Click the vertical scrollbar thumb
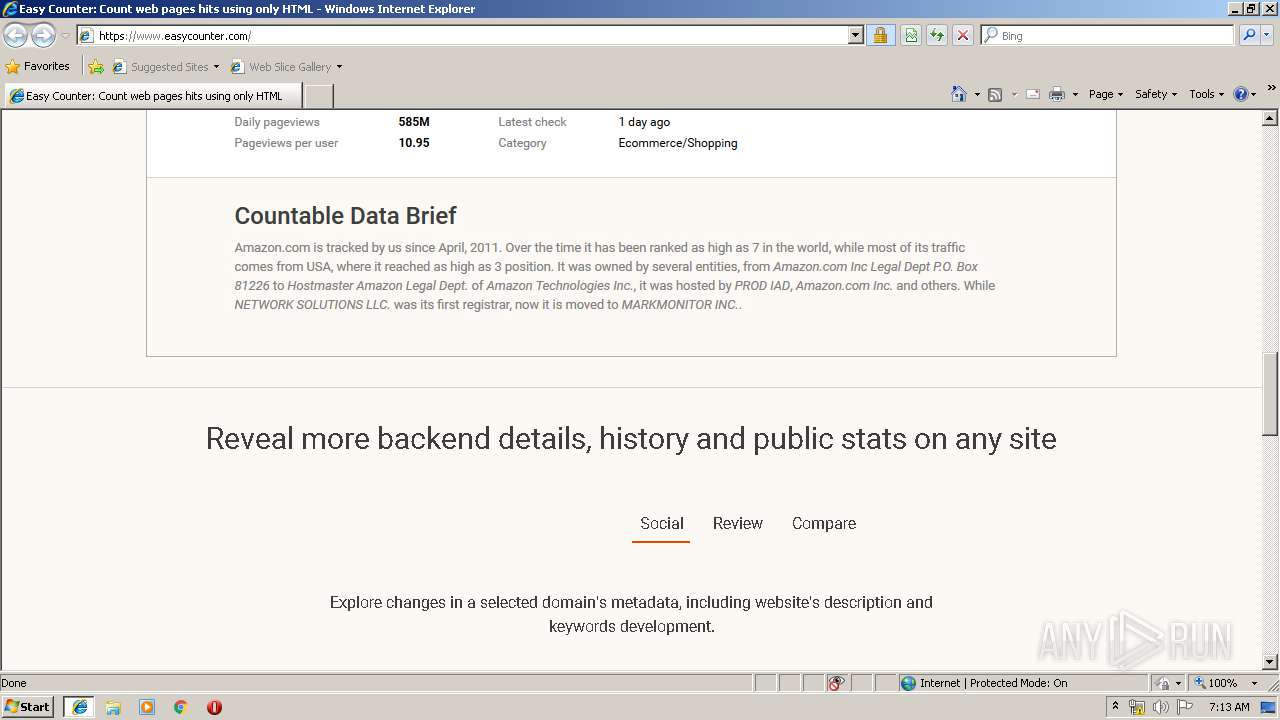 tap(1270, 393)
